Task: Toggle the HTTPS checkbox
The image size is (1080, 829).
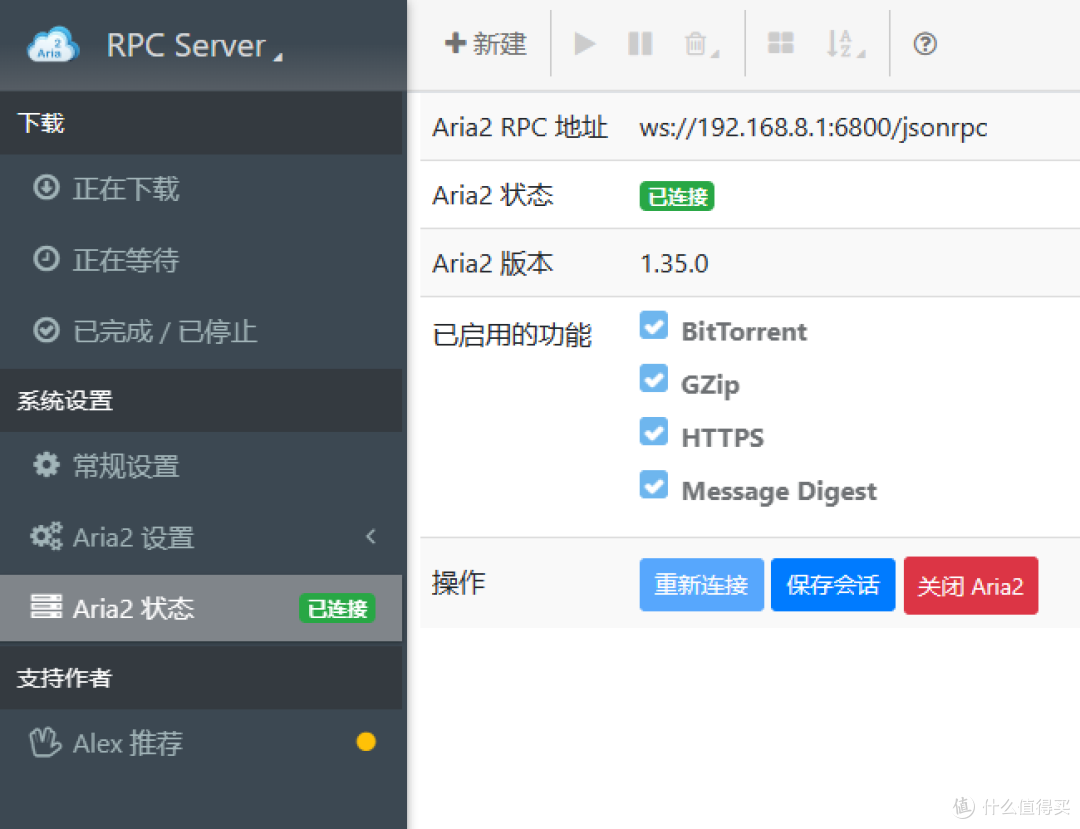Action: (x=654, y=431)
